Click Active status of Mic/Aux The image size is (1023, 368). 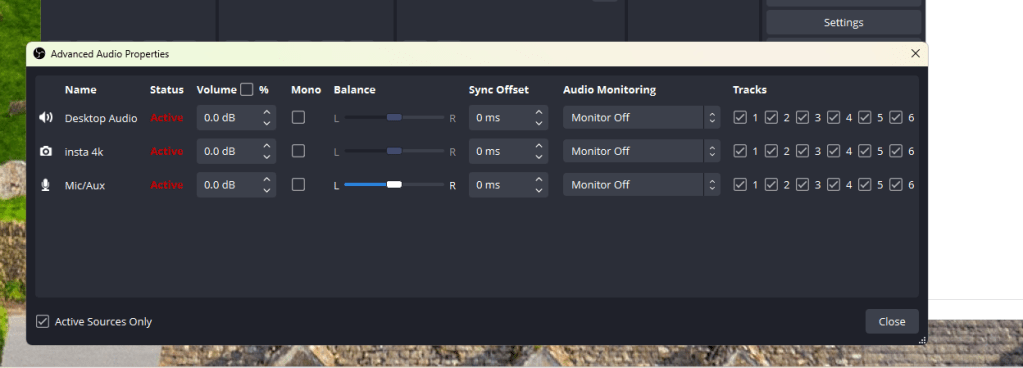167,185
